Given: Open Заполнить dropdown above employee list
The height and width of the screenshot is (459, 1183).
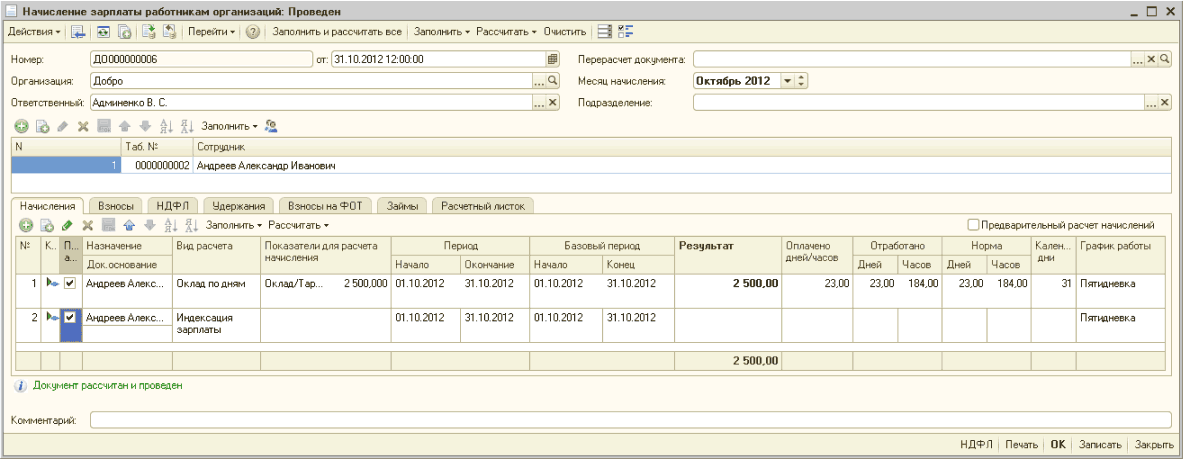Looking at the screenshot, I should pyautogui.click(x=229, y=127).
